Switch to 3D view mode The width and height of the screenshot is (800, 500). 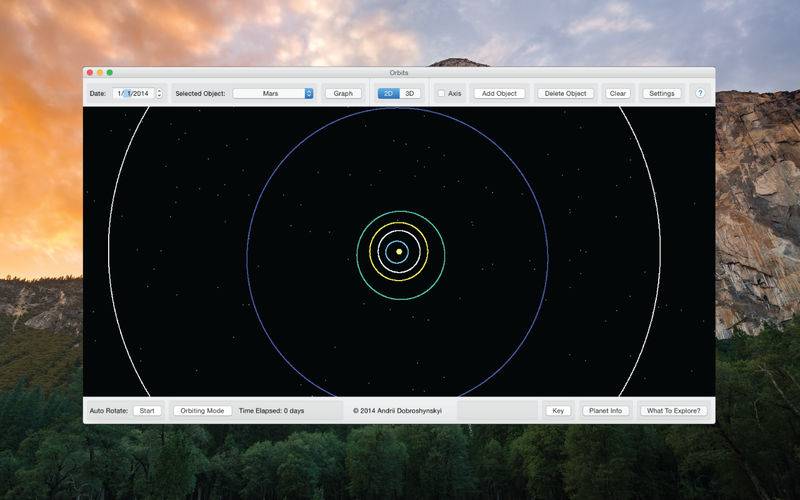coord(410,93)
